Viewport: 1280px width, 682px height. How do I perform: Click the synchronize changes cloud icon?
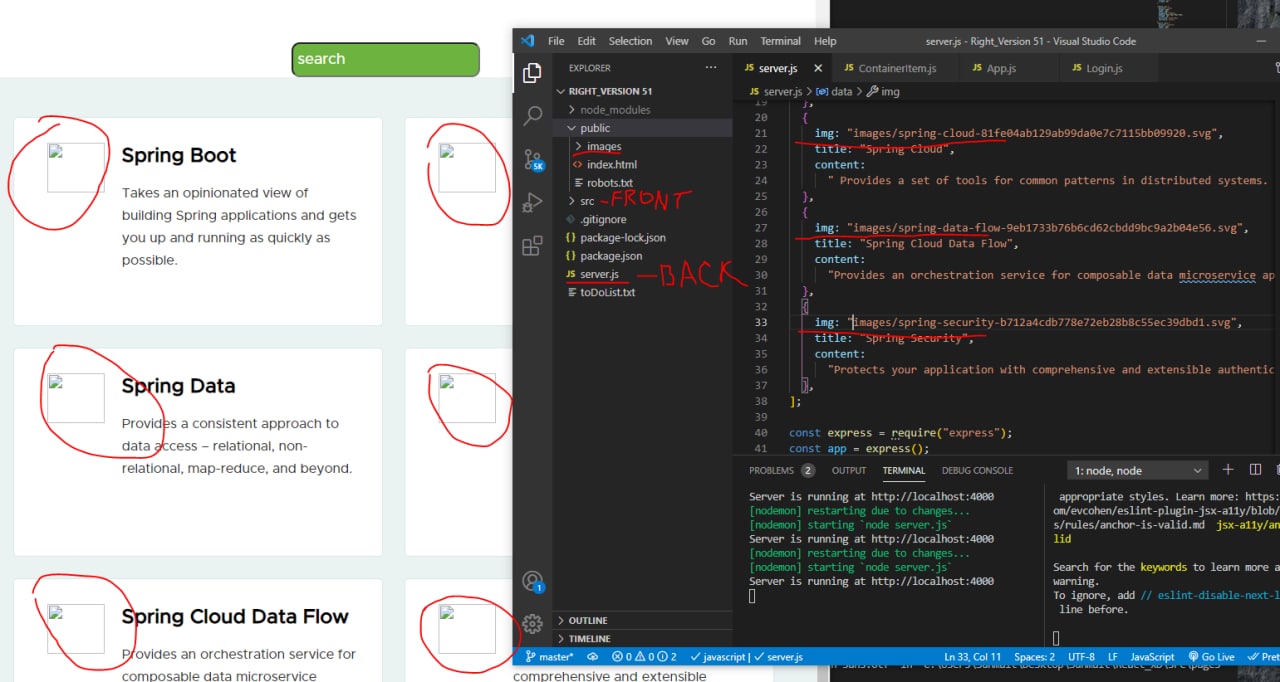pyautogui.click(x=592, y=657)
